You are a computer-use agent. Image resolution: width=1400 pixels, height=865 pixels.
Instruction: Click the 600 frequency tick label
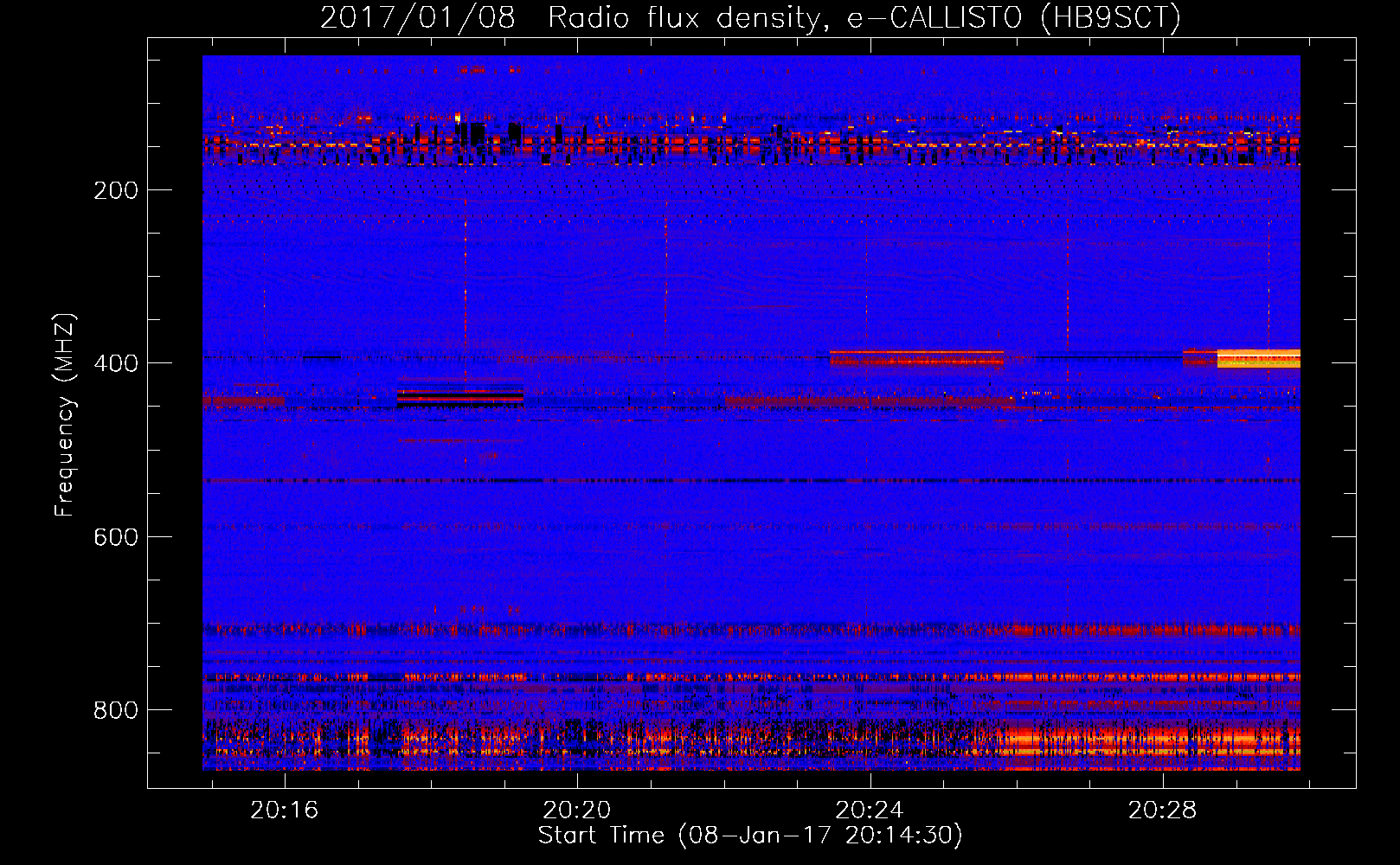pyautogui.click(x=116, y=537)
